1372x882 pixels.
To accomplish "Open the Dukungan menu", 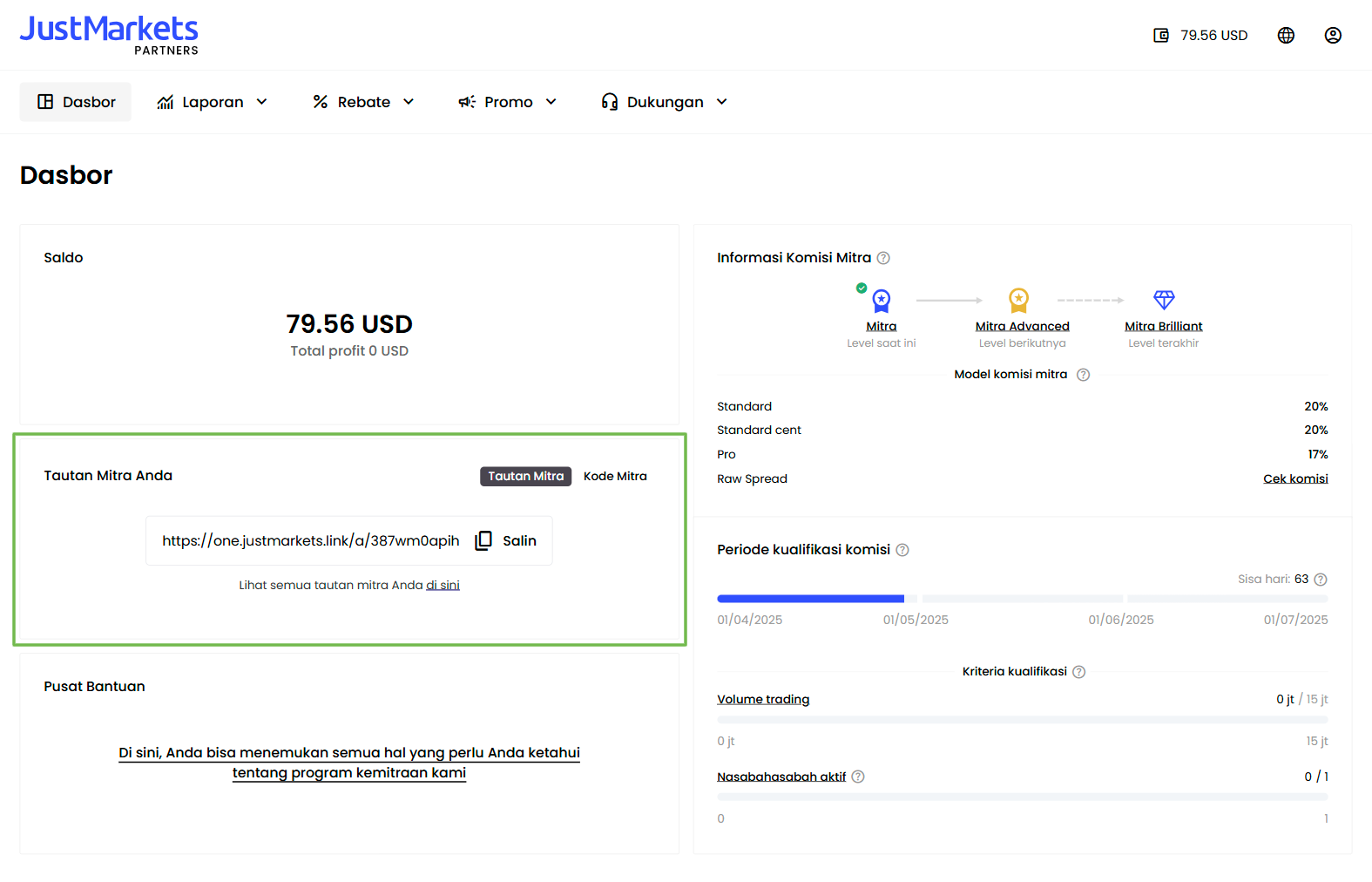I will tap(665, 102).
